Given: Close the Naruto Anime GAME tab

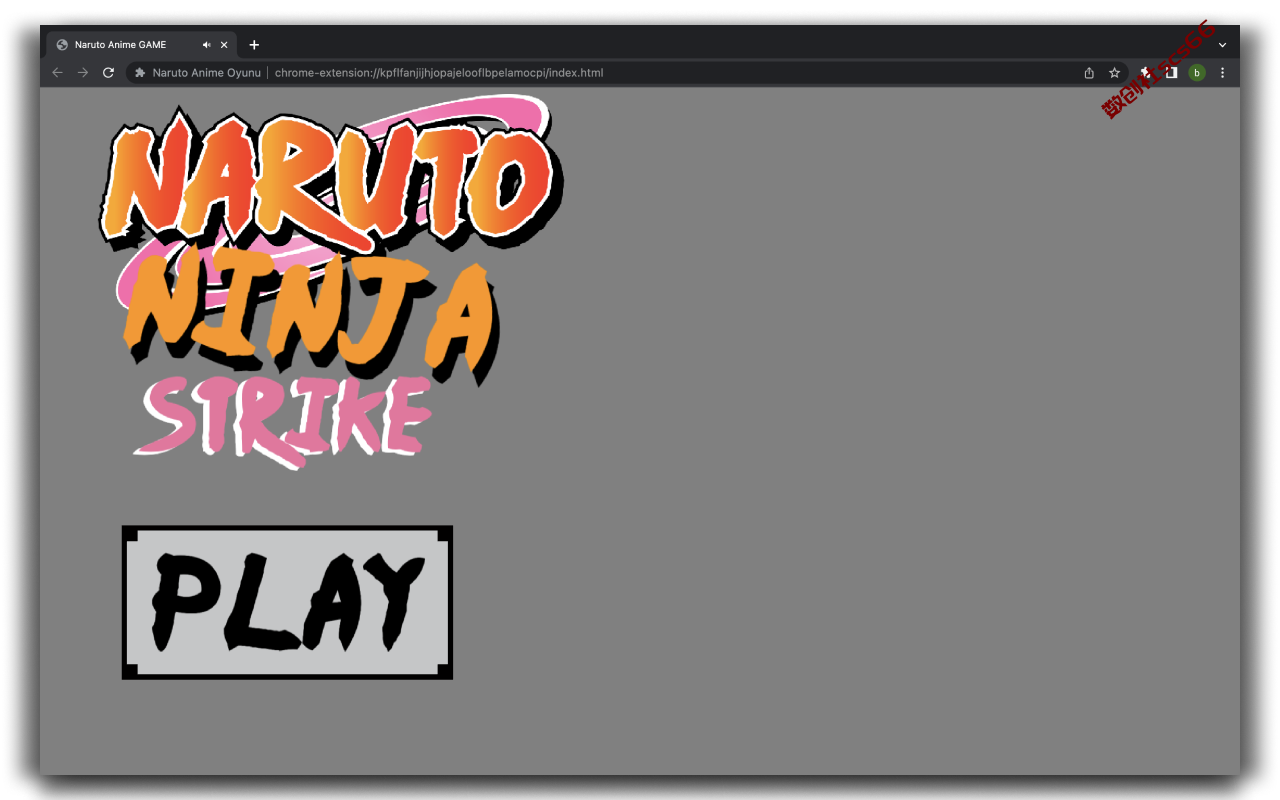Looking at the screenshot, I should click(x=224, y=45).
